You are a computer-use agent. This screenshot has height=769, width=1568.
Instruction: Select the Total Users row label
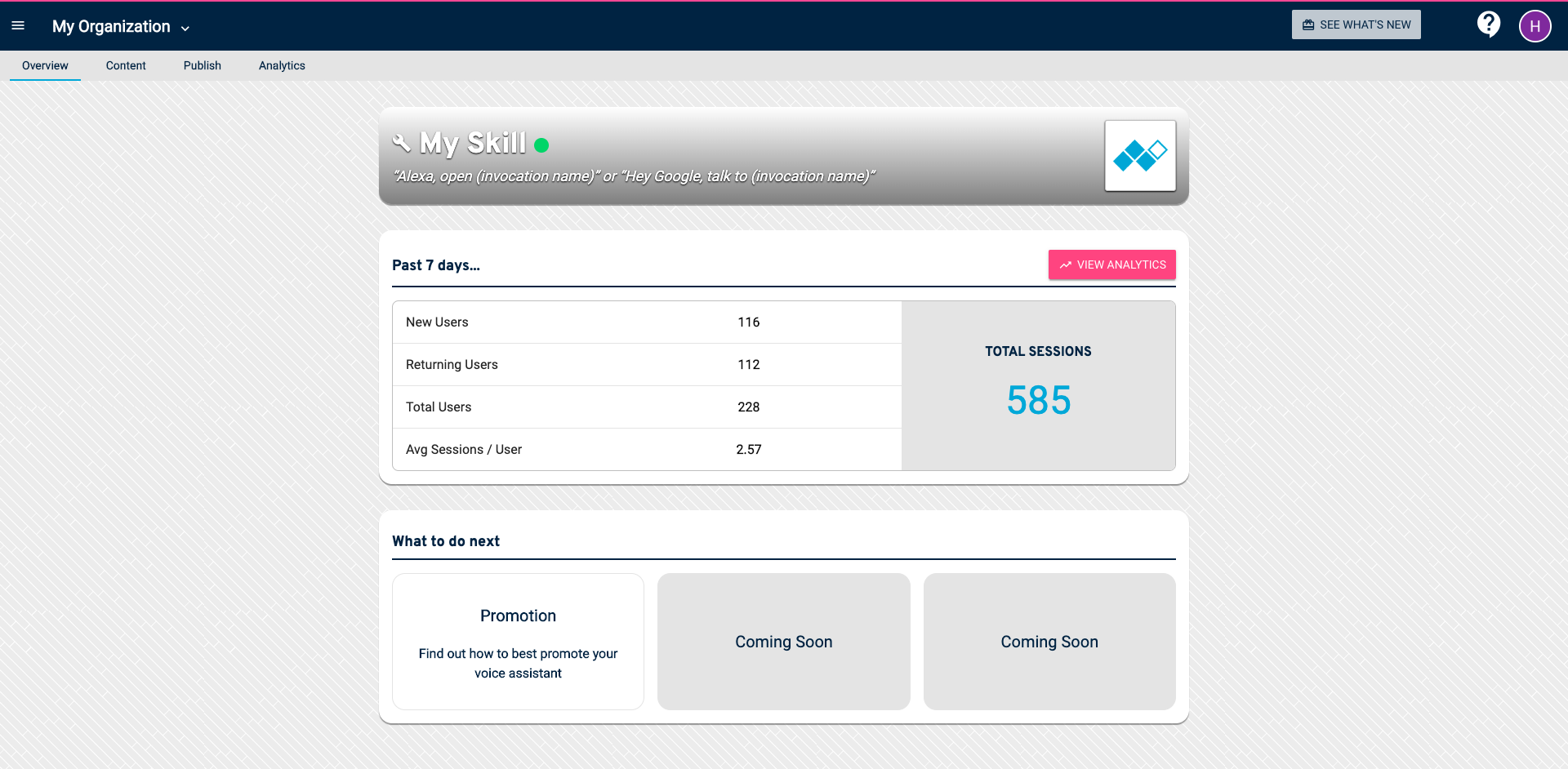pos(439,407)
